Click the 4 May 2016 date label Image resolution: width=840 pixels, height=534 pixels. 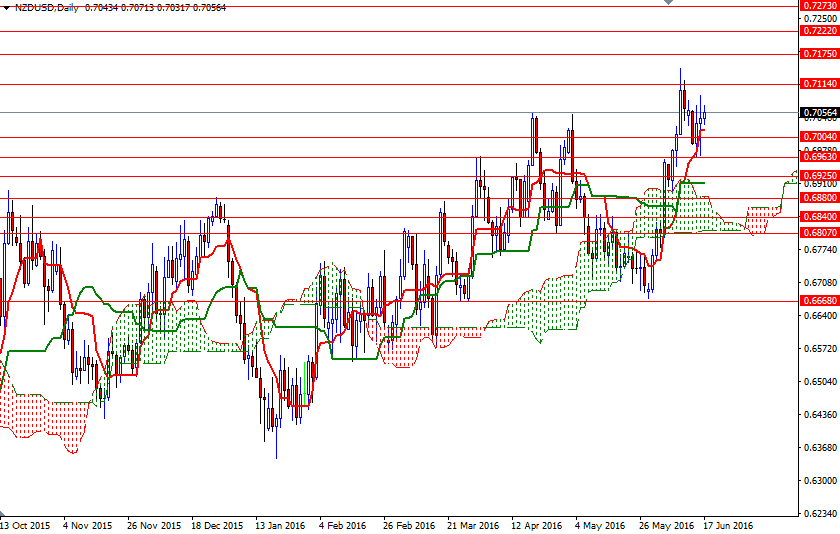click(x=600, y=525)
